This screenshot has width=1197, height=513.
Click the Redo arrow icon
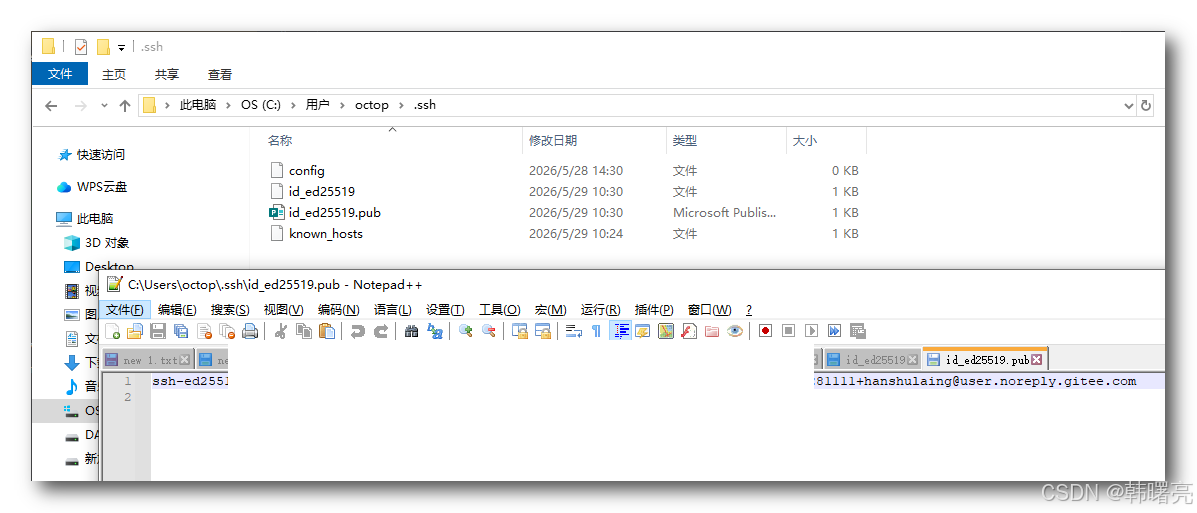coord(381,331)
